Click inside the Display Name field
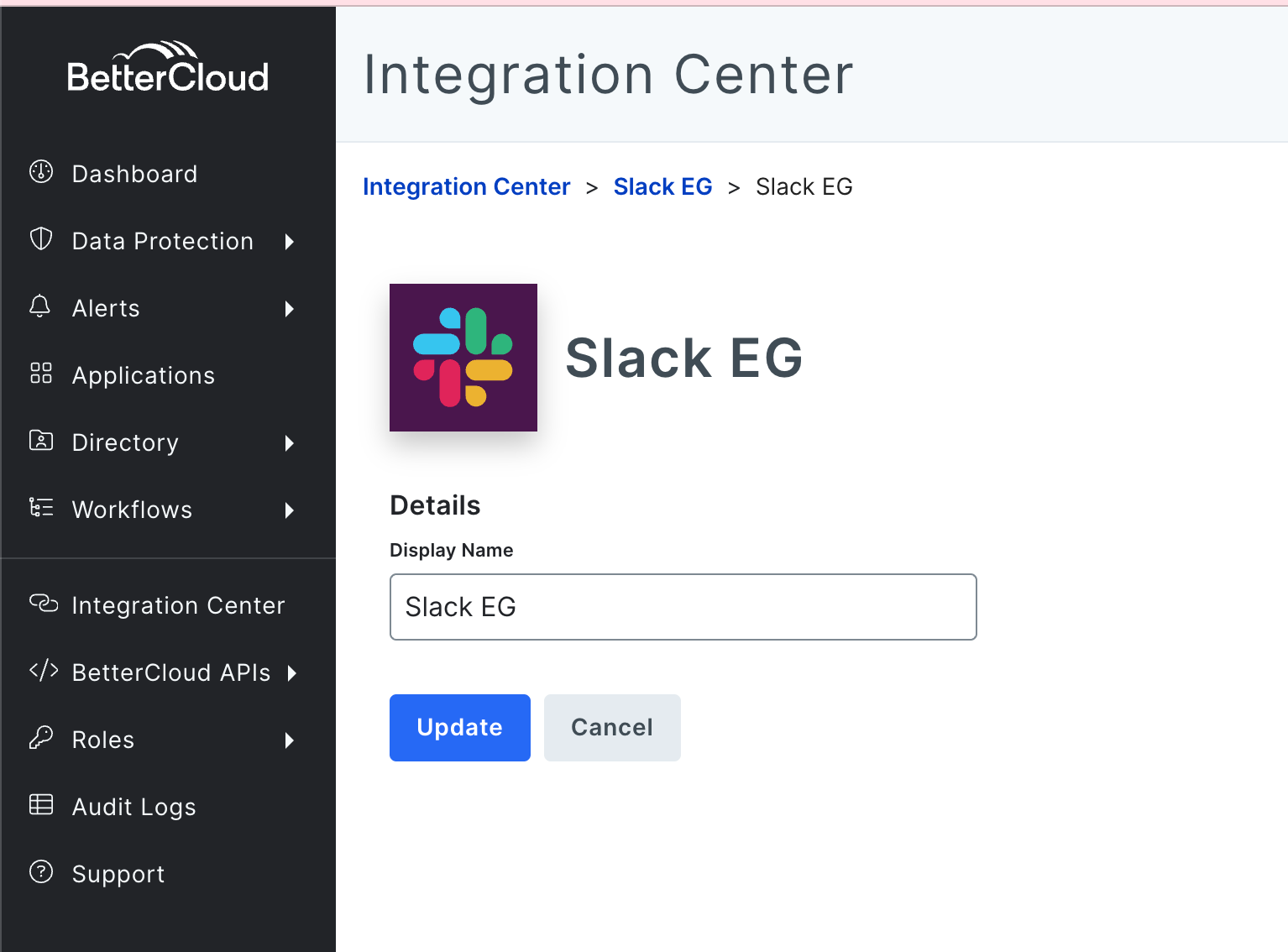The image size is (1288, 952). 683,606
